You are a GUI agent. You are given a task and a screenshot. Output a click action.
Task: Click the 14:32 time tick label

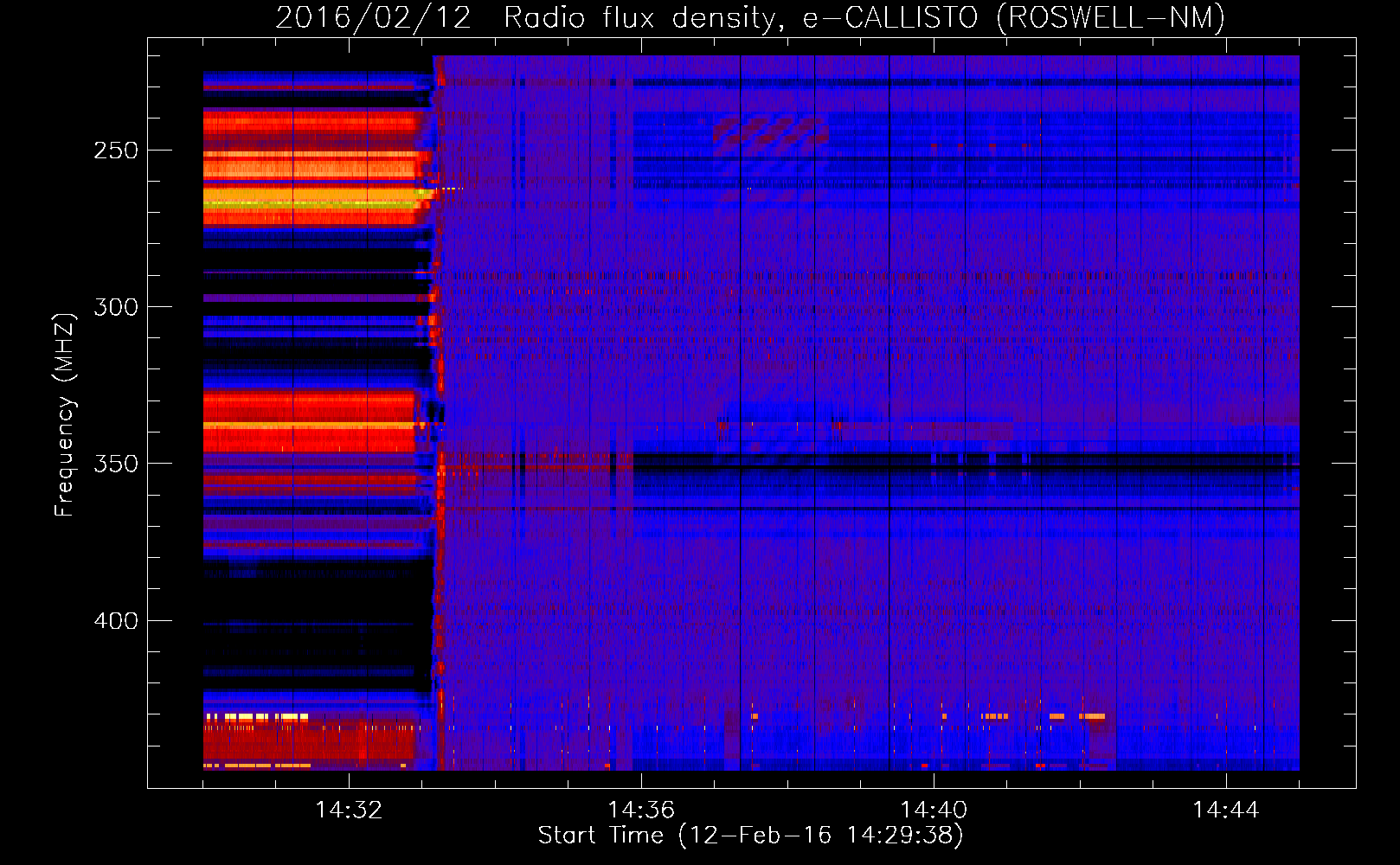pyautogui.click(x=349, y=811)
